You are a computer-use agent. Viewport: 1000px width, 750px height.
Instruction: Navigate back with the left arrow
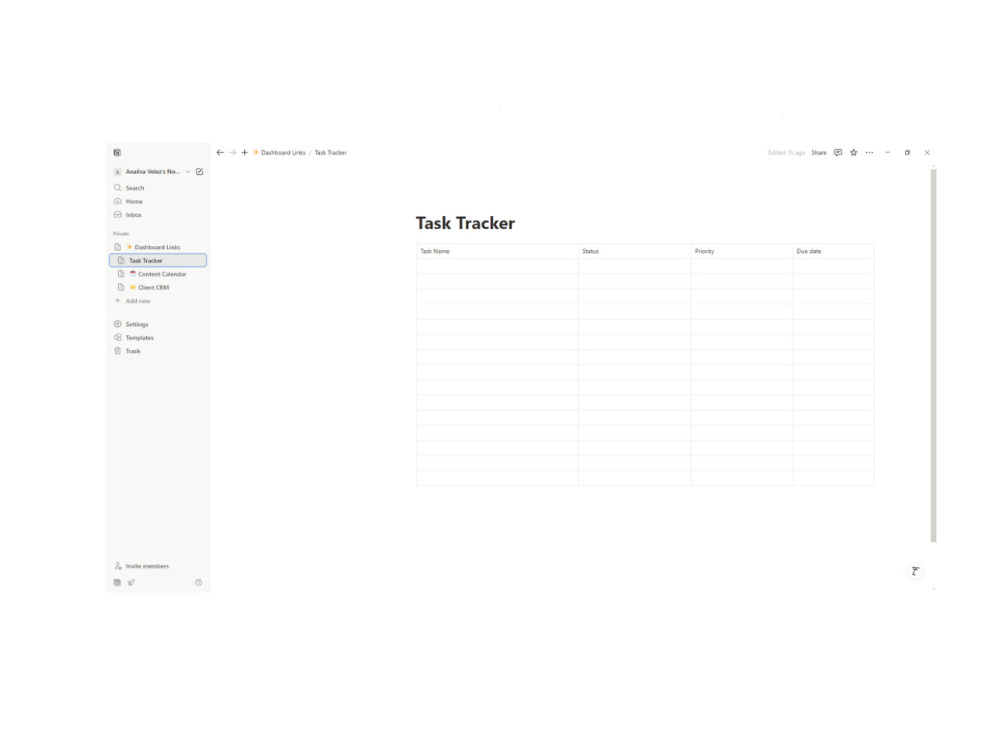[x=220, y=153]
